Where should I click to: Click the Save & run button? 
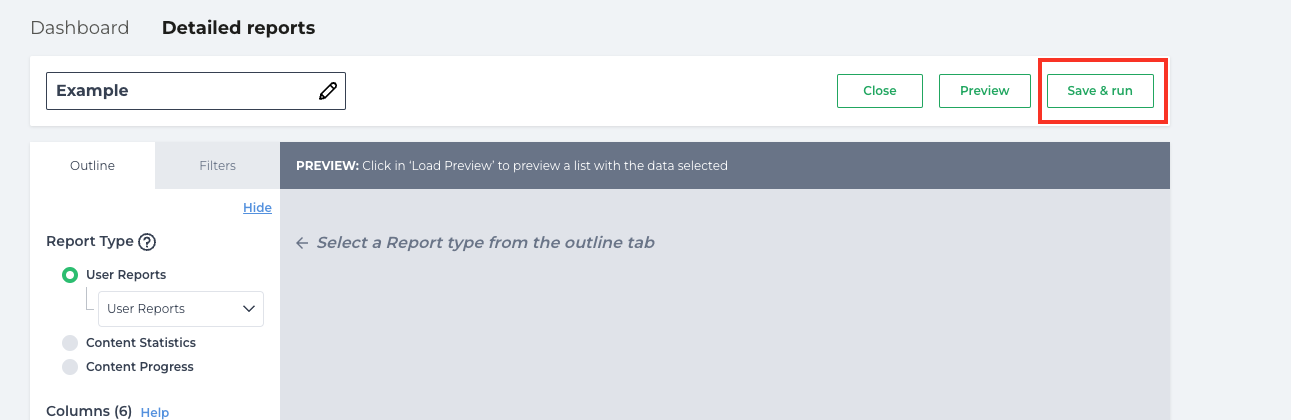click(1100, 90)
